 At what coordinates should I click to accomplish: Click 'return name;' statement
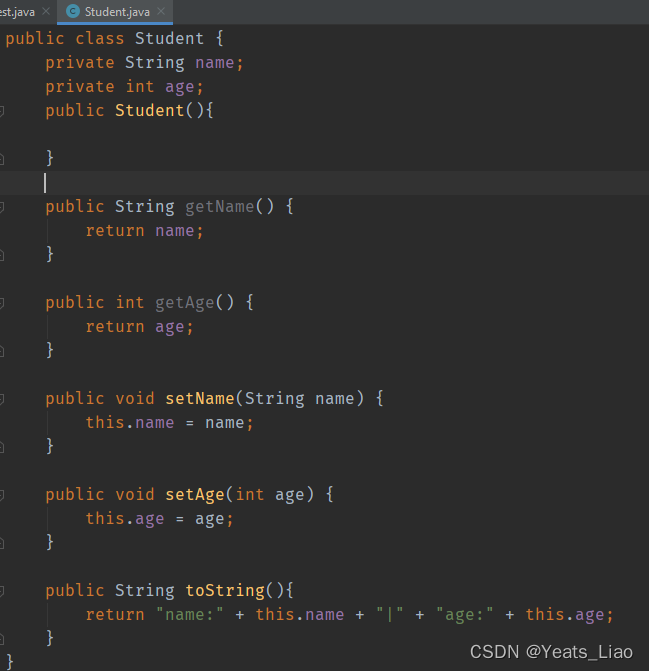coord(145,231)
